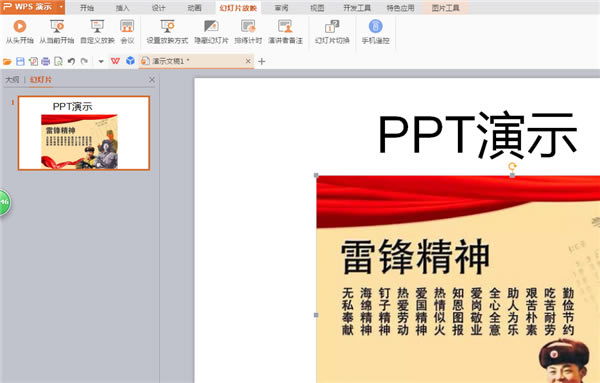
Task: Open presenter notes (演讲者备注)
Action: coord(285,31)
